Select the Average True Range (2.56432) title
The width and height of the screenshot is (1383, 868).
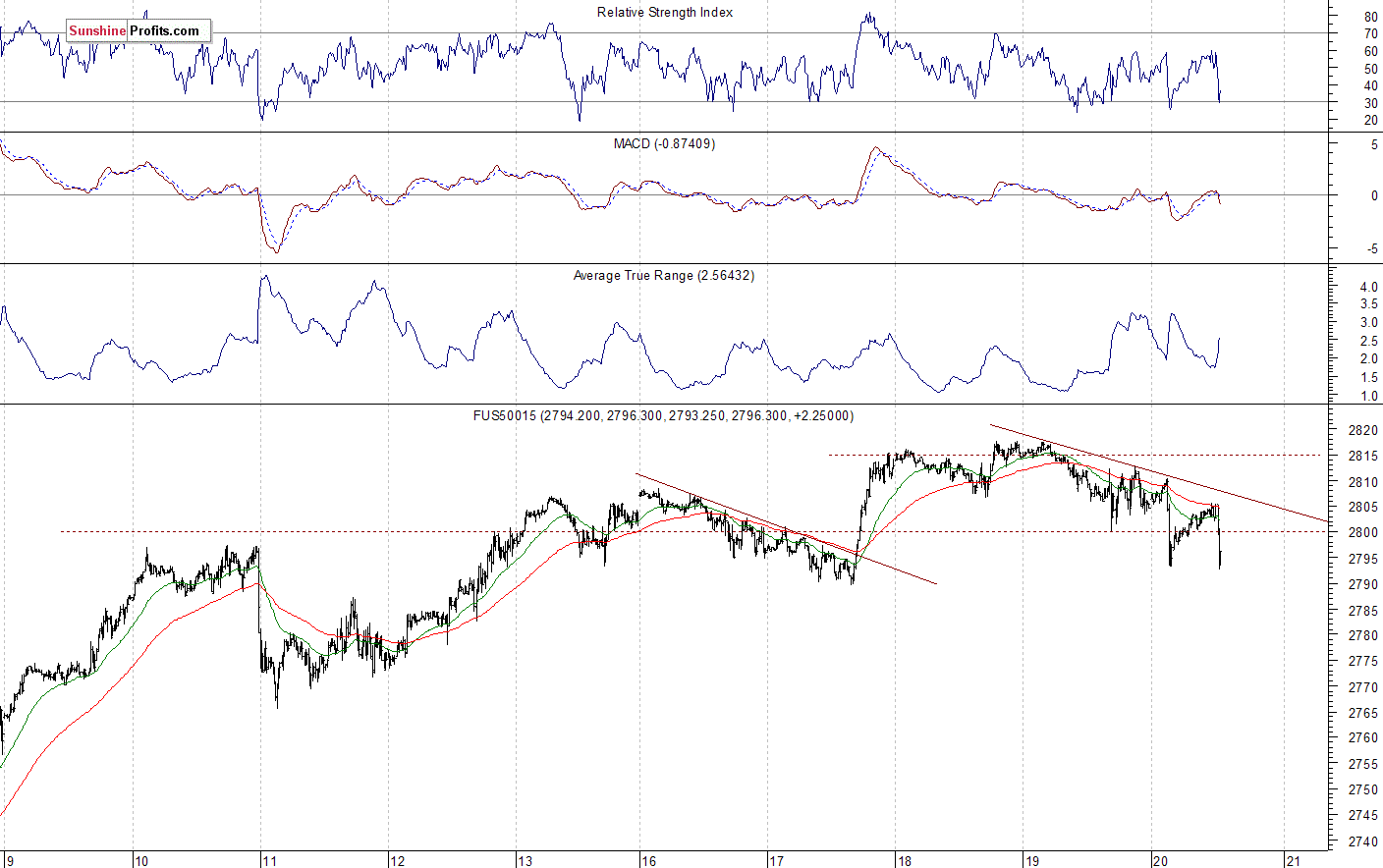[664, 276]
